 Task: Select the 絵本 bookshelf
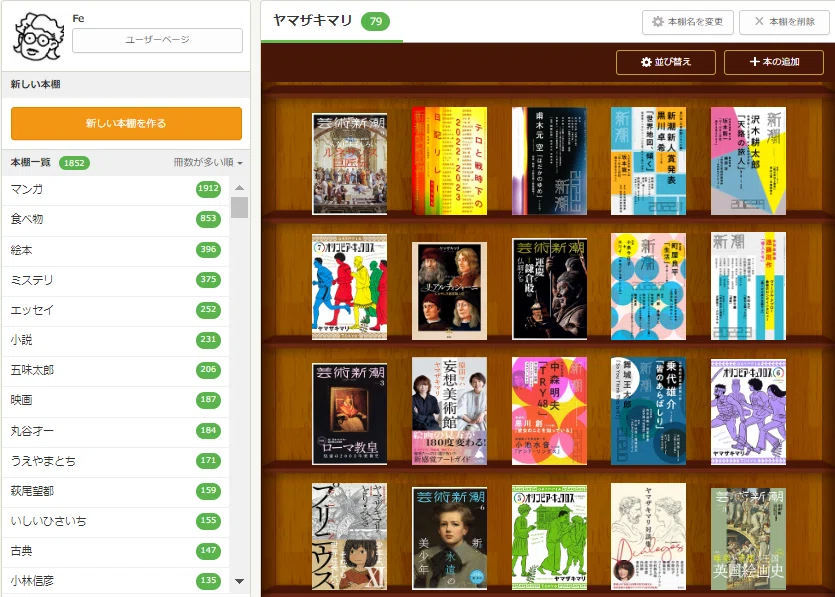coord(116,250)
